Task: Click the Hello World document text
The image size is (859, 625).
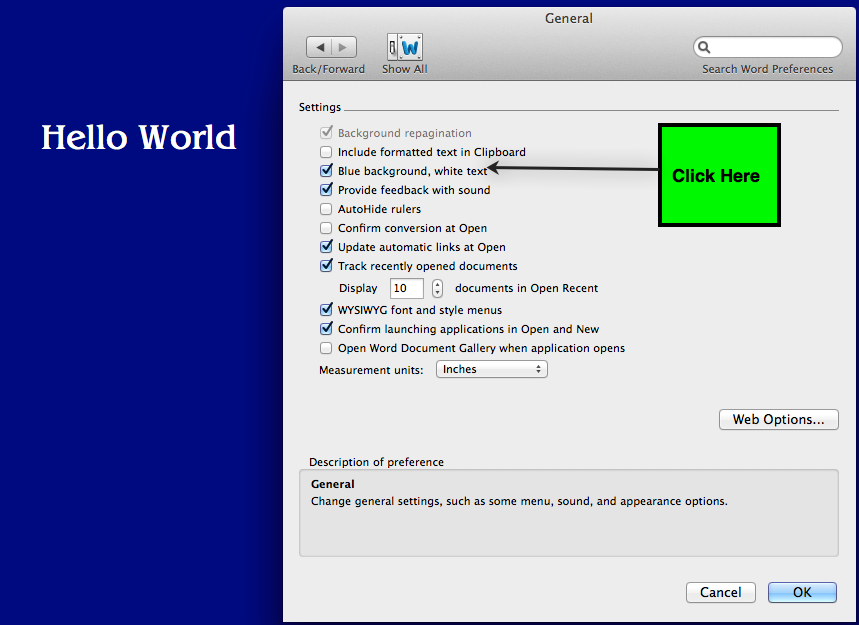Action: (139, 137)
